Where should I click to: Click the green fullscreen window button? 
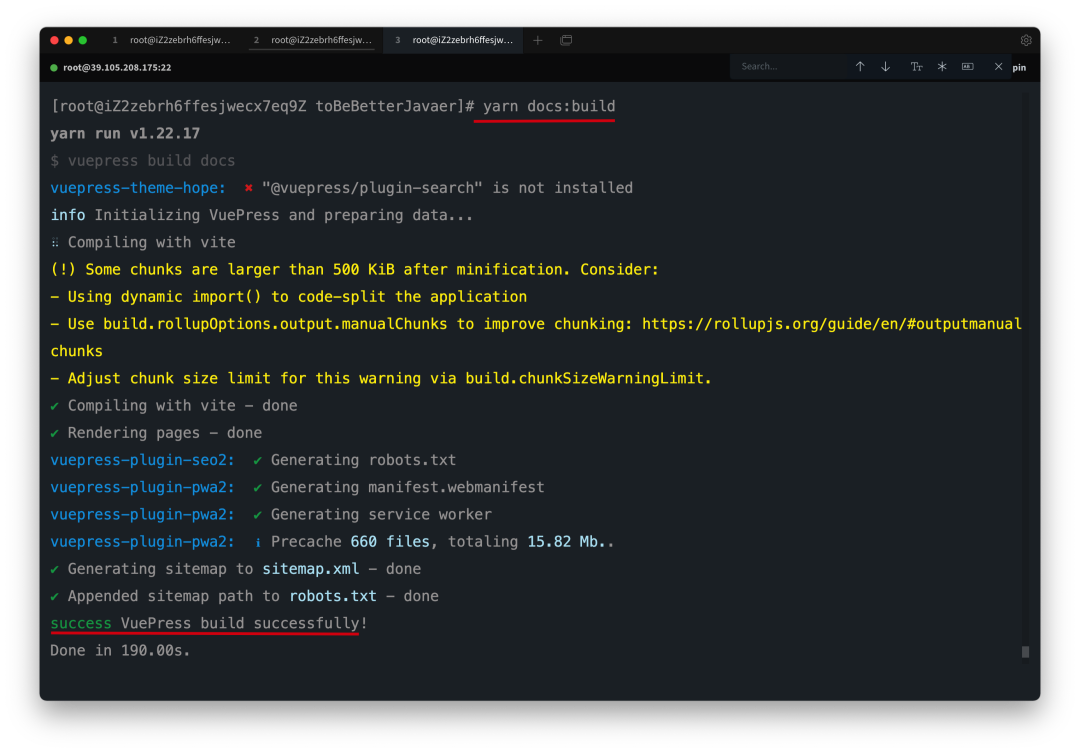pos(83,40)
